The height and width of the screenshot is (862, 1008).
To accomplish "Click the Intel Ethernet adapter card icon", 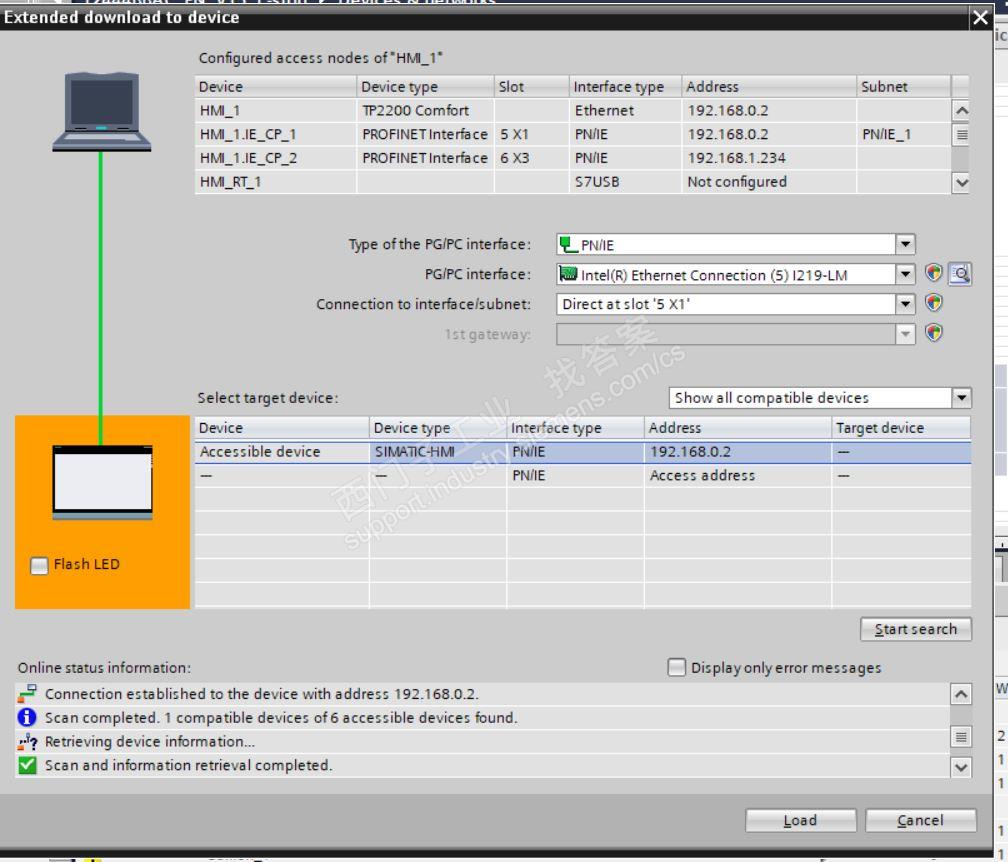I will tap(568, 274).
